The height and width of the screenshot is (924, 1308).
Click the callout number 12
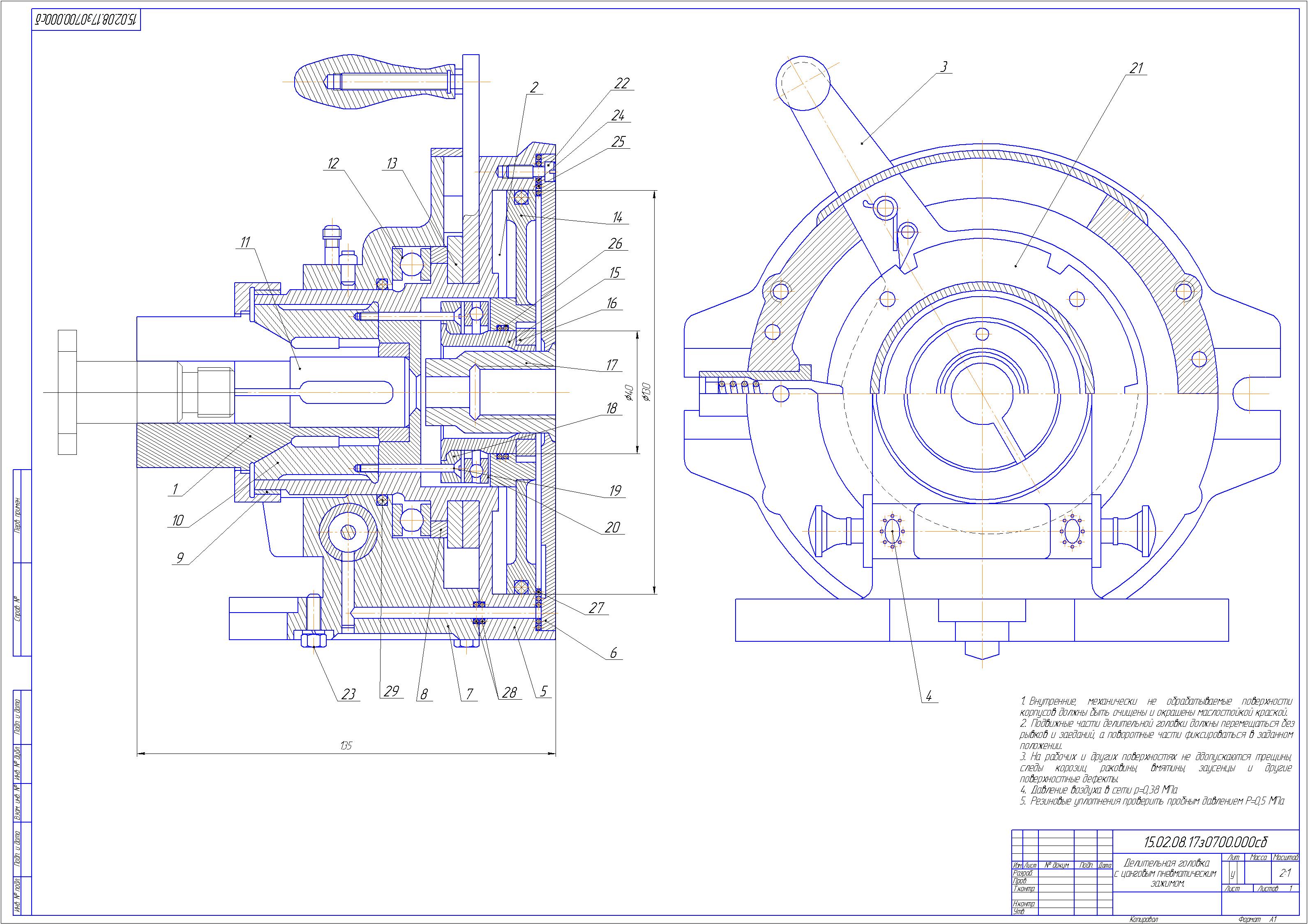click(x=333, y=164)
